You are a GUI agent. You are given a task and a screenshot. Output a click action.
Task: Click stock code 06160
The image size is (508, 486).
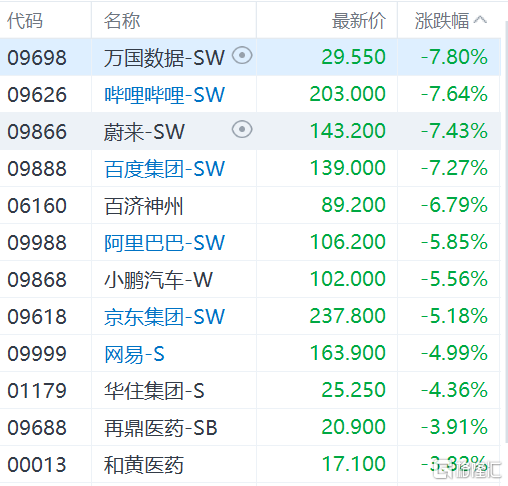(37, 205)
